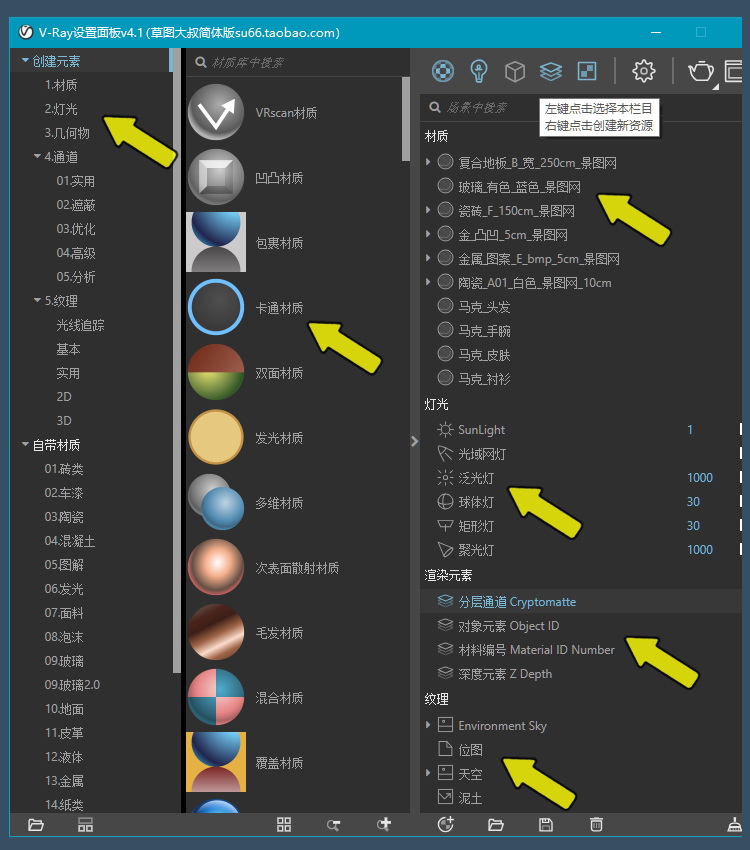The width and height of the screenshot is (750, 850).
Task: Click the 双面材质 thumbnail
Action: click(x=216, y=372)
